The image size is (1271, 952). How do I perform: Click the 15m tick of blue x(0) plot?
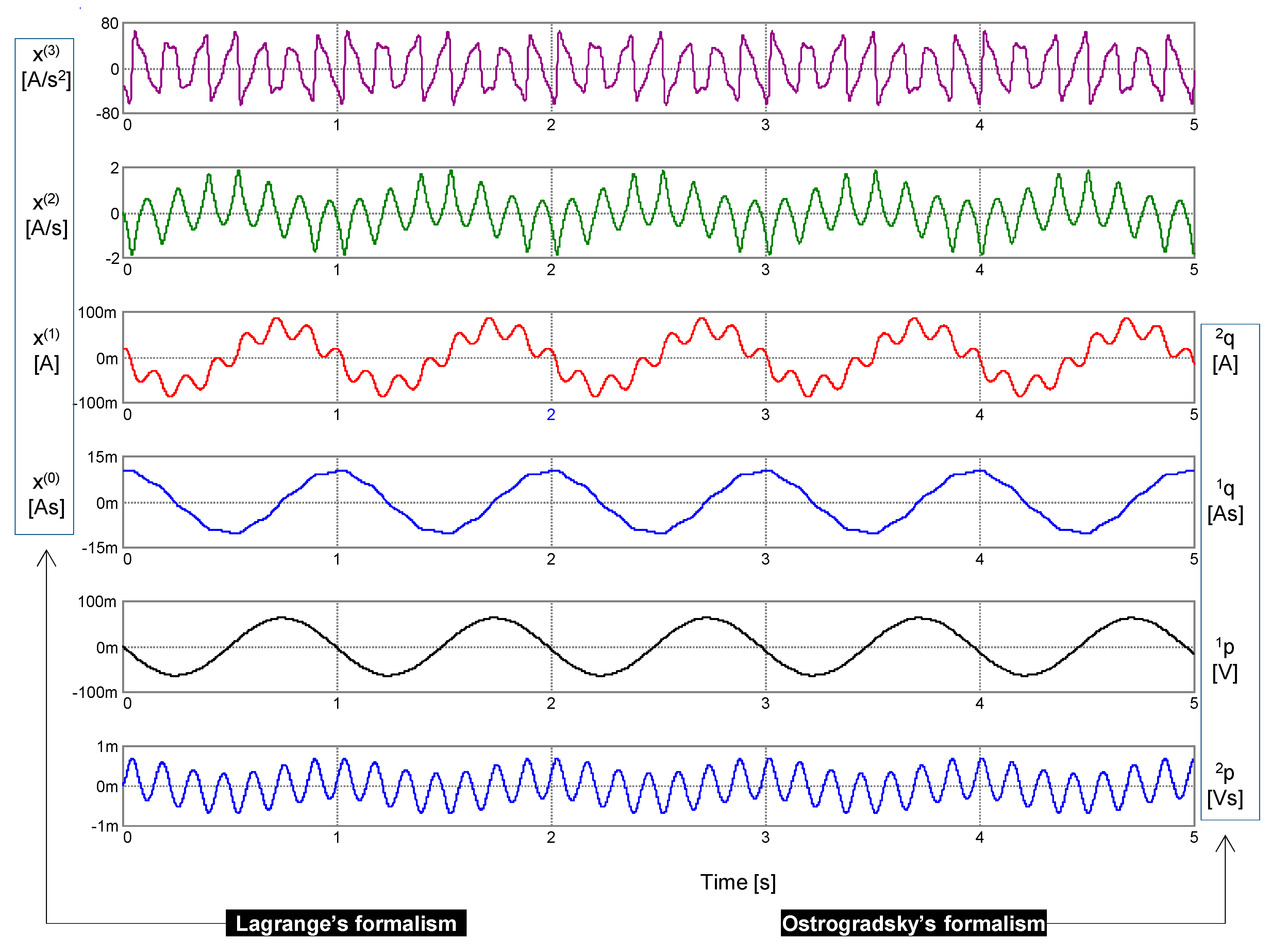click(x=102, y=457)
